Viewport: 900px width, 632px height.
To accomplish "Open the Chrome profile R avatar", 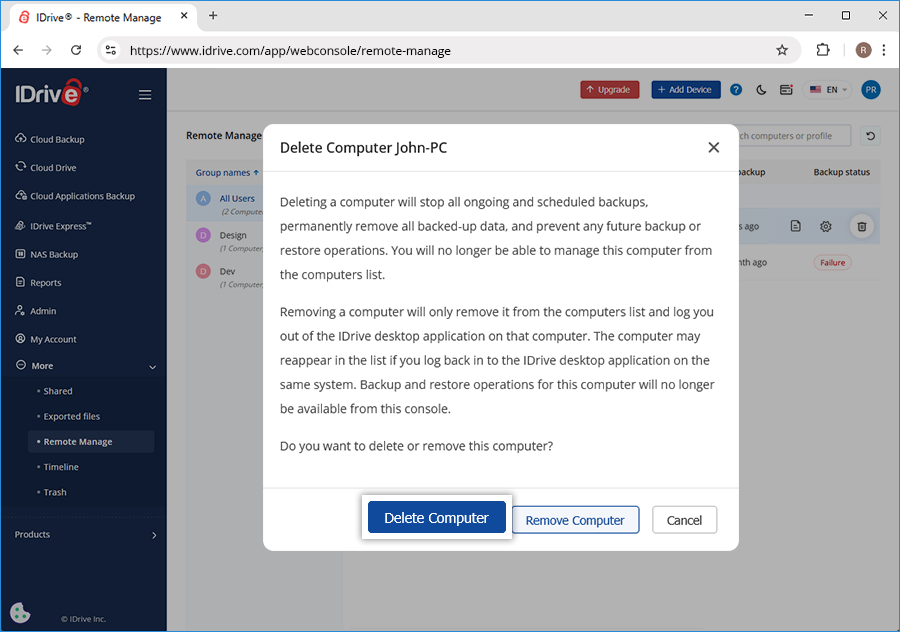I will coord(863,51).
